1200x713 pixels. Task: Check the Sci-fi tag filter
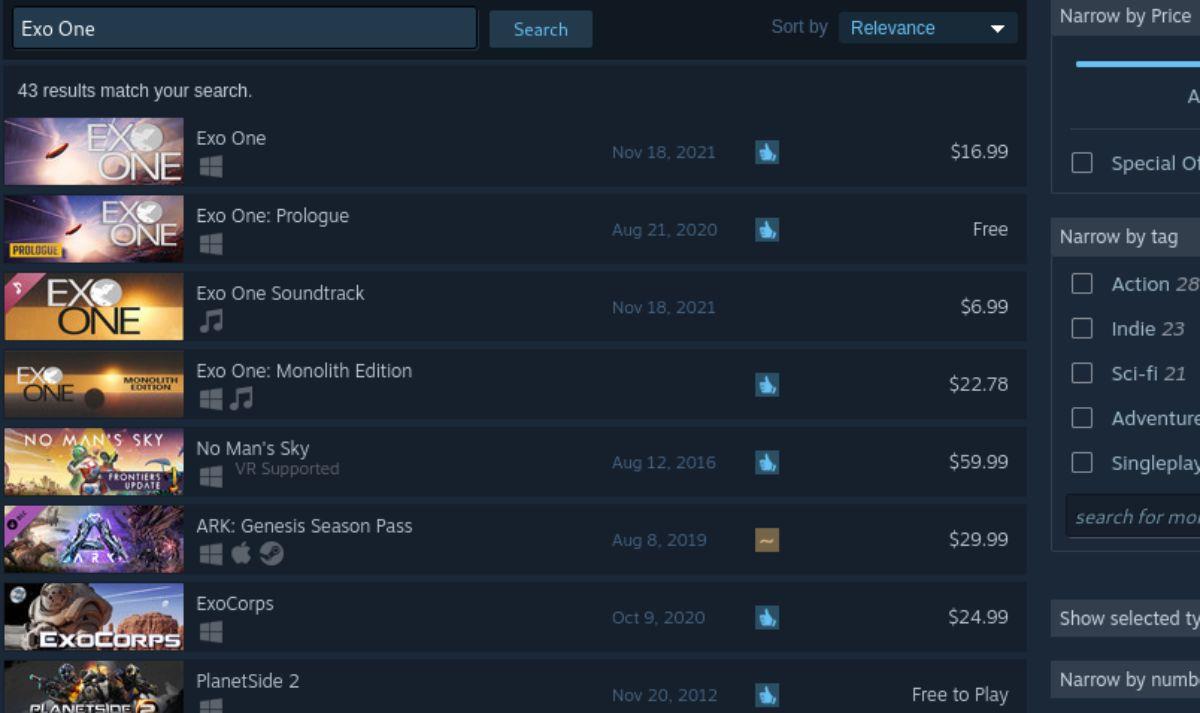[x=1081, y=373]
